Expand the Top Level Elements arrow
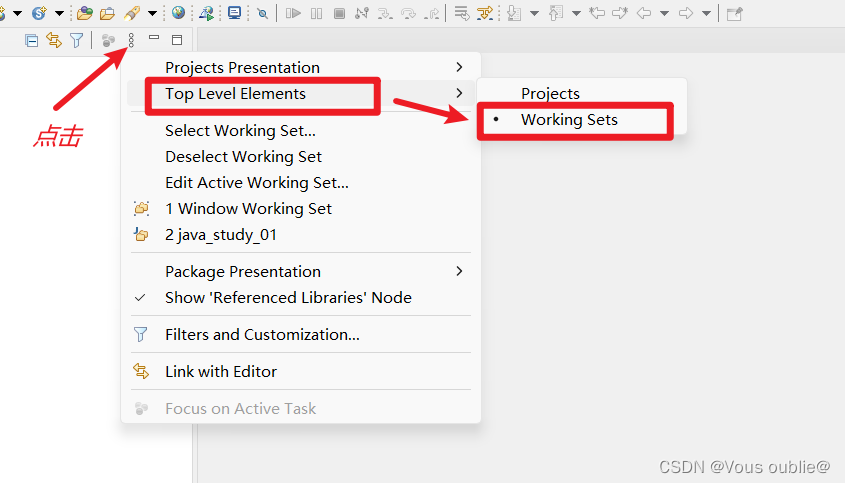Image resolution: width=845 pixels, height=483 pixels. 459,93
